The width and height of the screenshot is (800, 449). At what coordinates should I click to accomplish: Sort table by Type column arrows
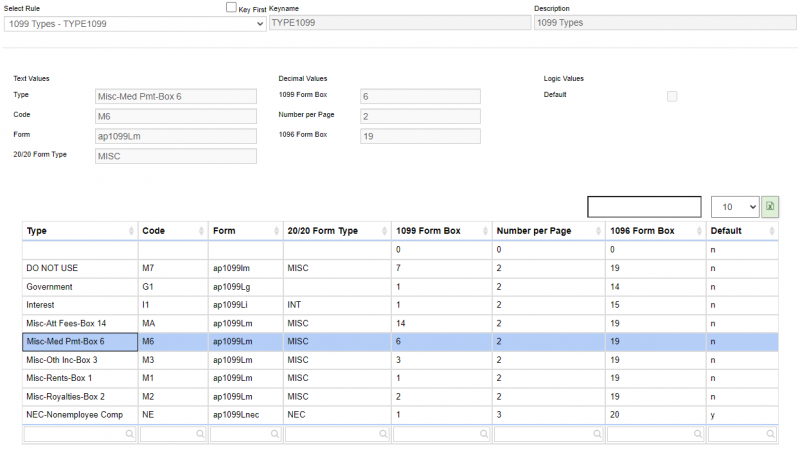132,231
